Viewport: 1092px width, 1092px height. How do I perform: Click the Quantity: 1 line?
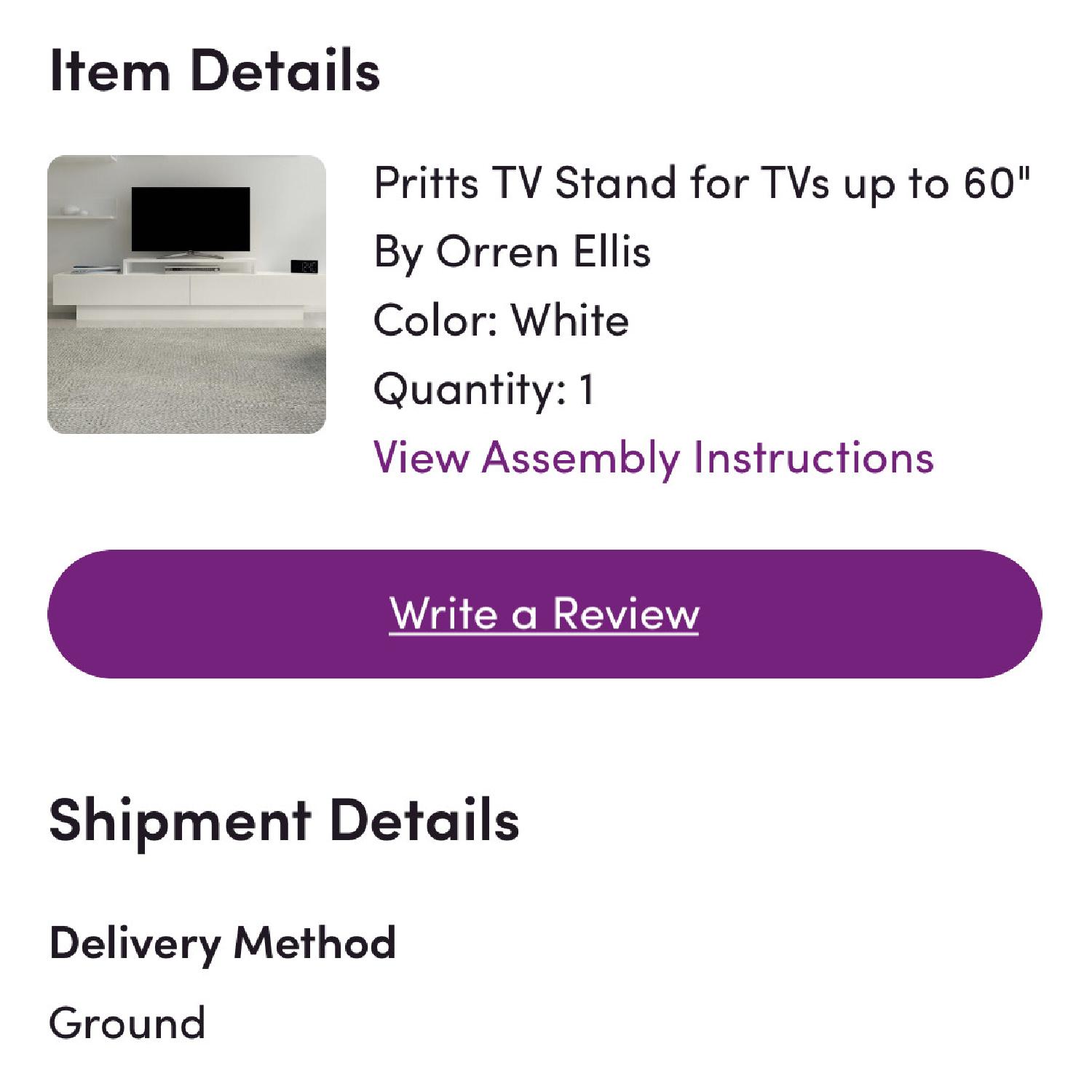coord(484,389)
